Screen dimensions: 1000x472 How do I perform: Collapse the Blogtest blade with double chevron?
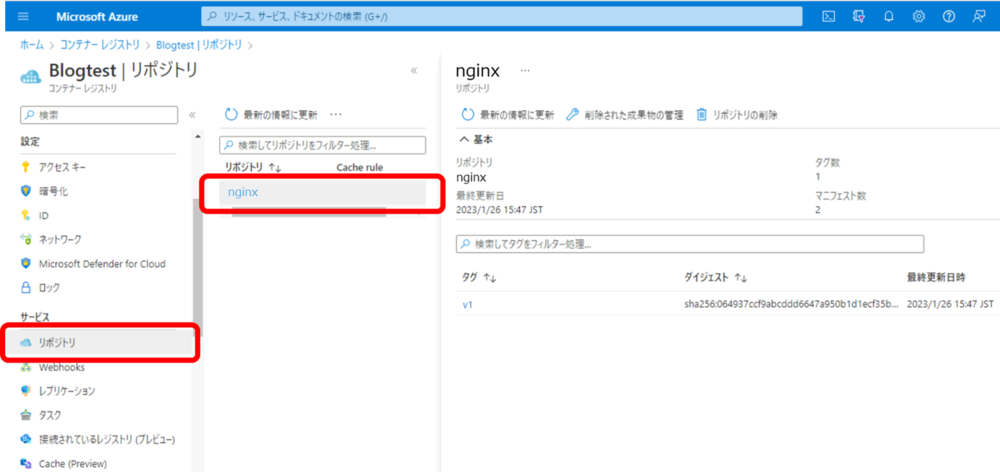coord(414,70)
